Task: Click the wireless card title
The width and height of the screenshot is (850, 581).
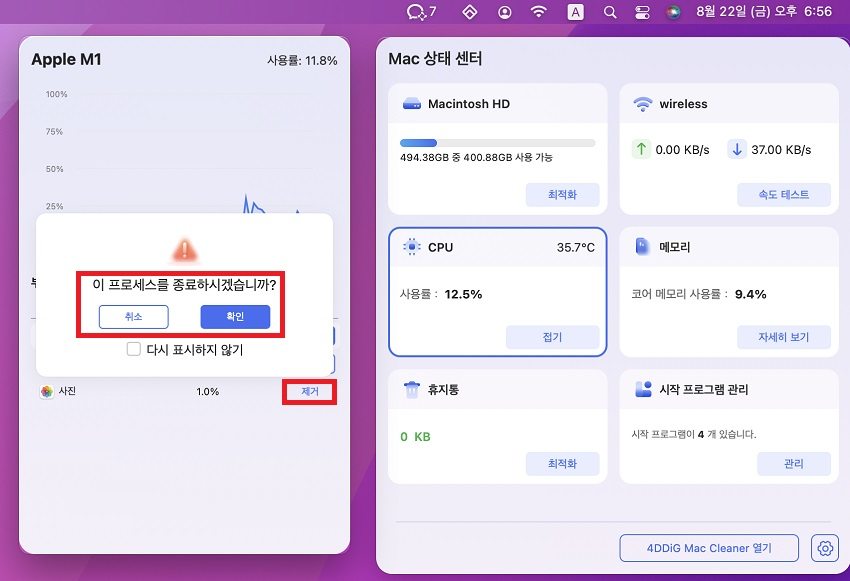Action: (683, 104)
